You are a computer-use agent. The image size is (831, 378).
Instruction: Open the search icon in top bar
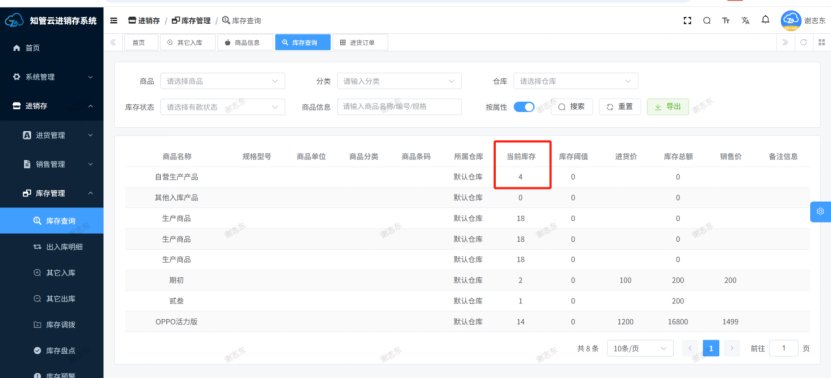pos(706,21)
